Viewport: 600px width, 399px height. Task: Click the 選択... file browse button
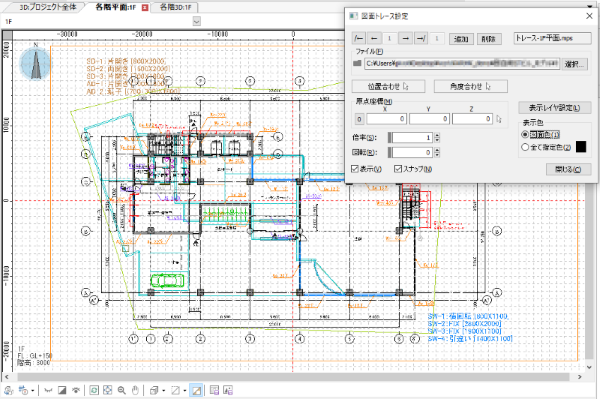[x=574, y=64]
